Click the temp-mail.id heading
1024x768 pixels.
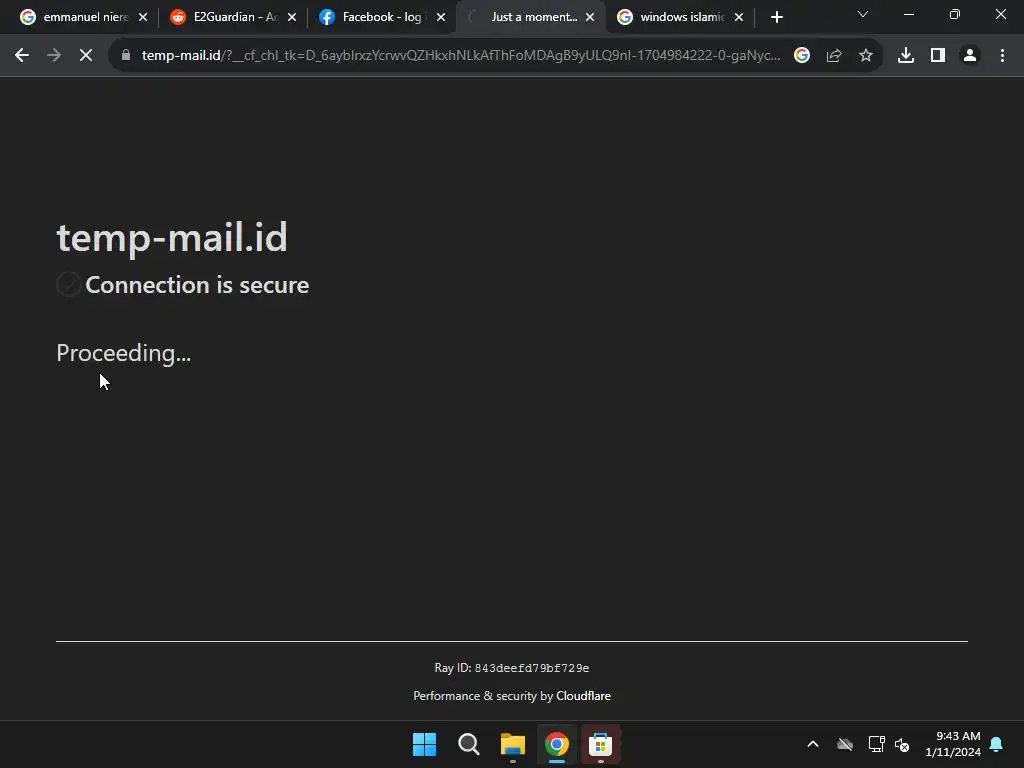172,237
